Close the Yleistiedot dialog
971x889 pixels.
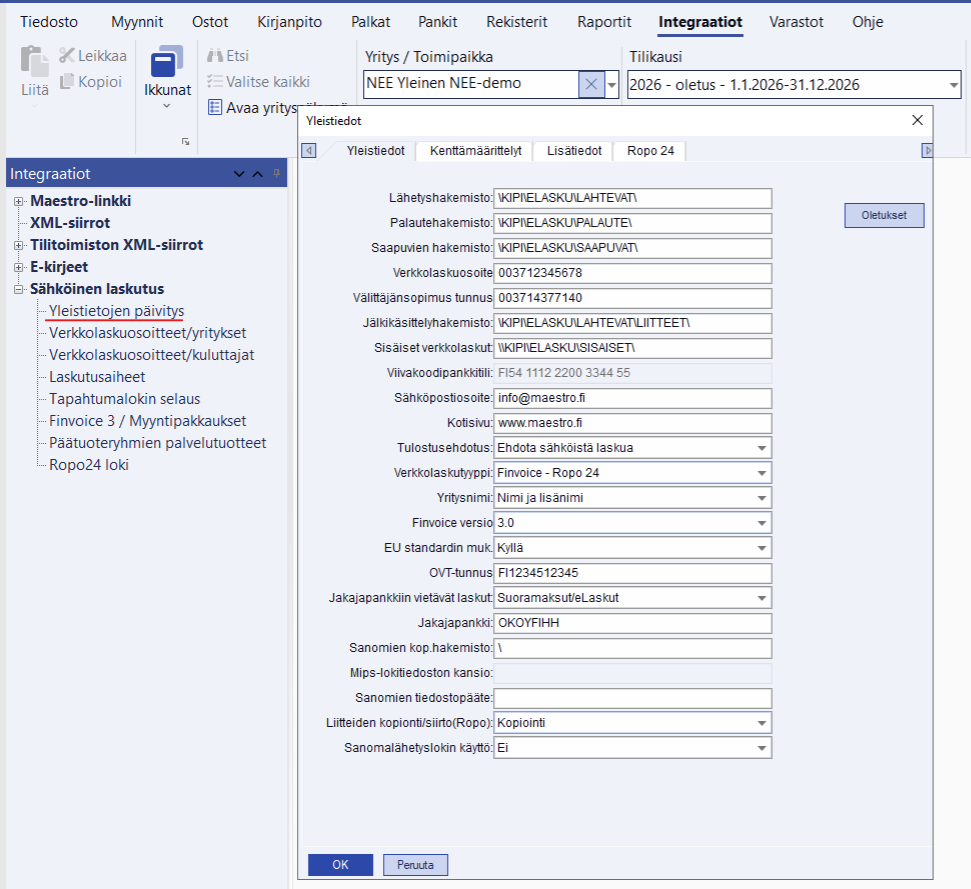(x=917, y=120)
